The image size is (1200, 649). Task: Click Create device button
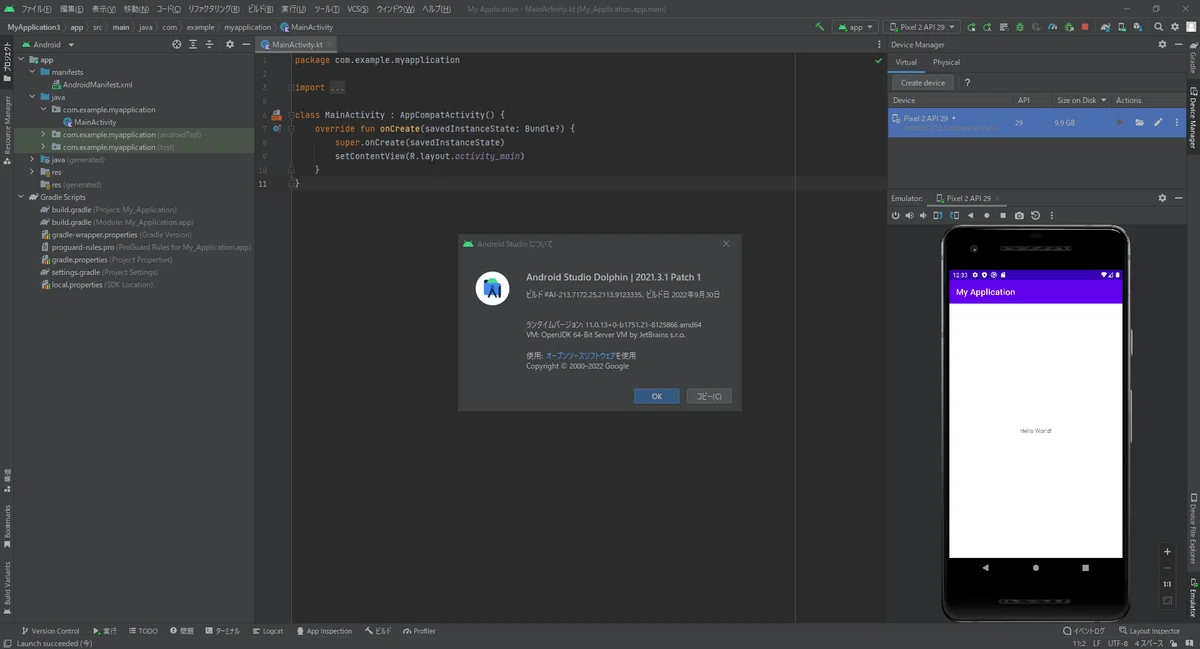pyautogui.click(x=923, y=83)
